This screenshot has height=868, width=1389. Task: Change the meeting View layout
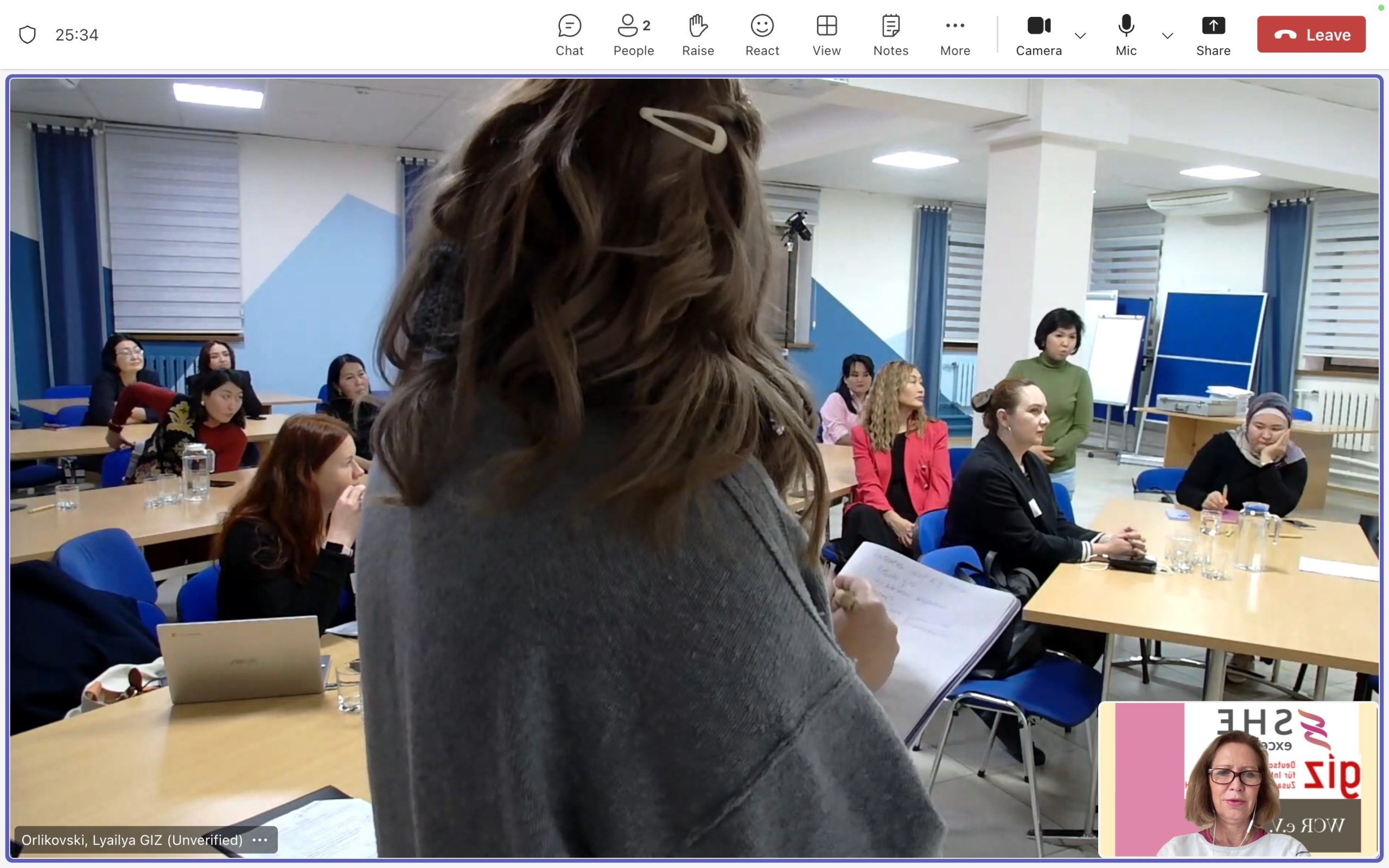pyautogui.click(x=826, y=35)
